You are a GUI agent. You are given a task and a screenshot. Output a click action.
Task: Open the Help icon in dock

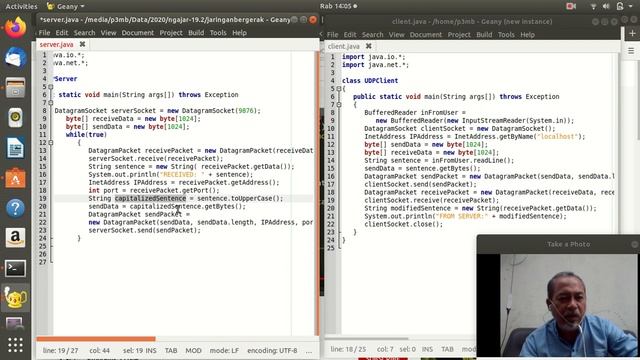click(x=15, y=208)
